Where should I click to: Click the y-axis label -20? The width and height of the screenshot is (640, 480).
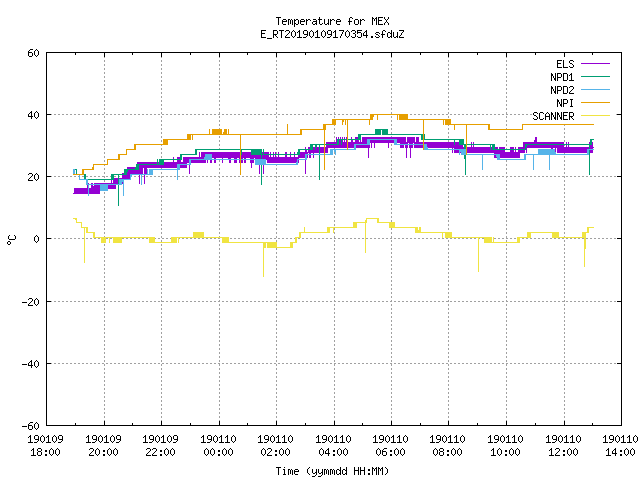(30, 302)
